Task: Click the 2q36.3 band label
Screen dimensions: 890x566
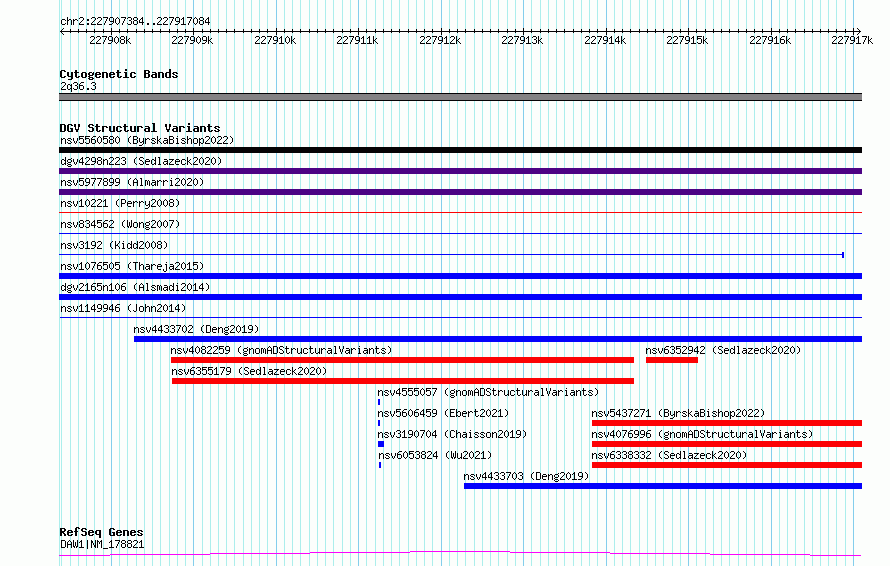Action: coord(78,86)
